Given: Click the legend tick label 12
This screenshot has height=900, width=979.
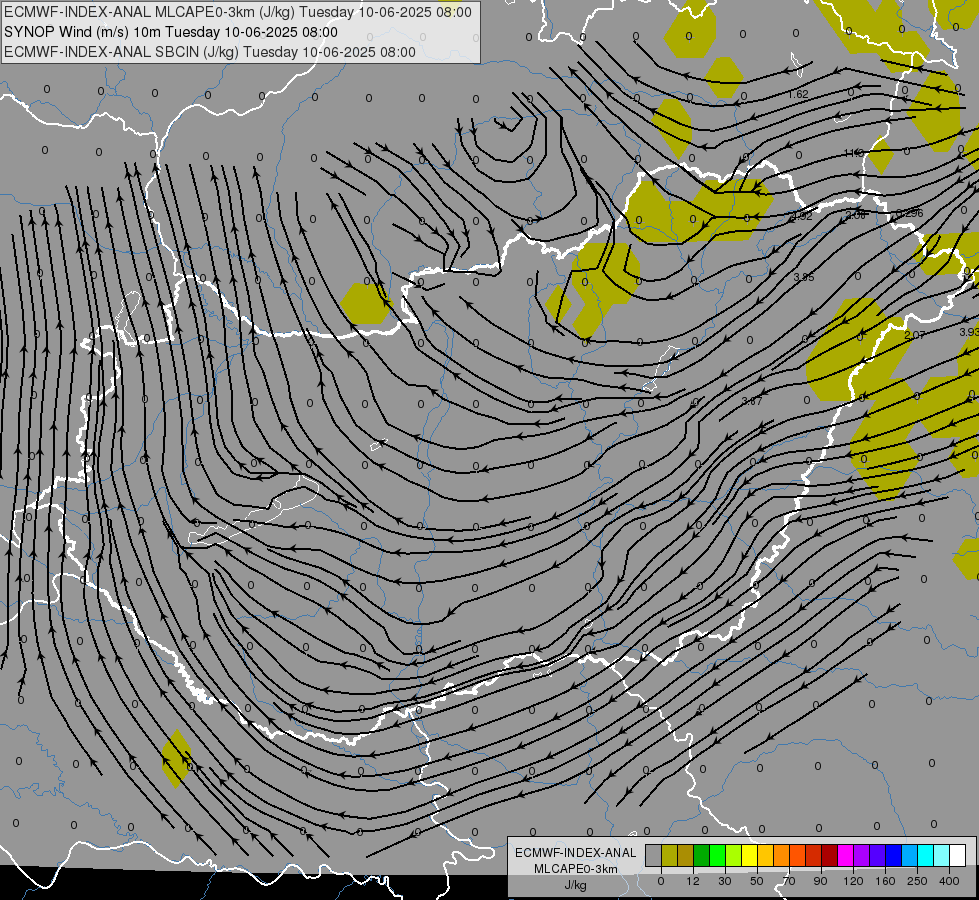Looking at the screenshot, I should click(693, 881).
